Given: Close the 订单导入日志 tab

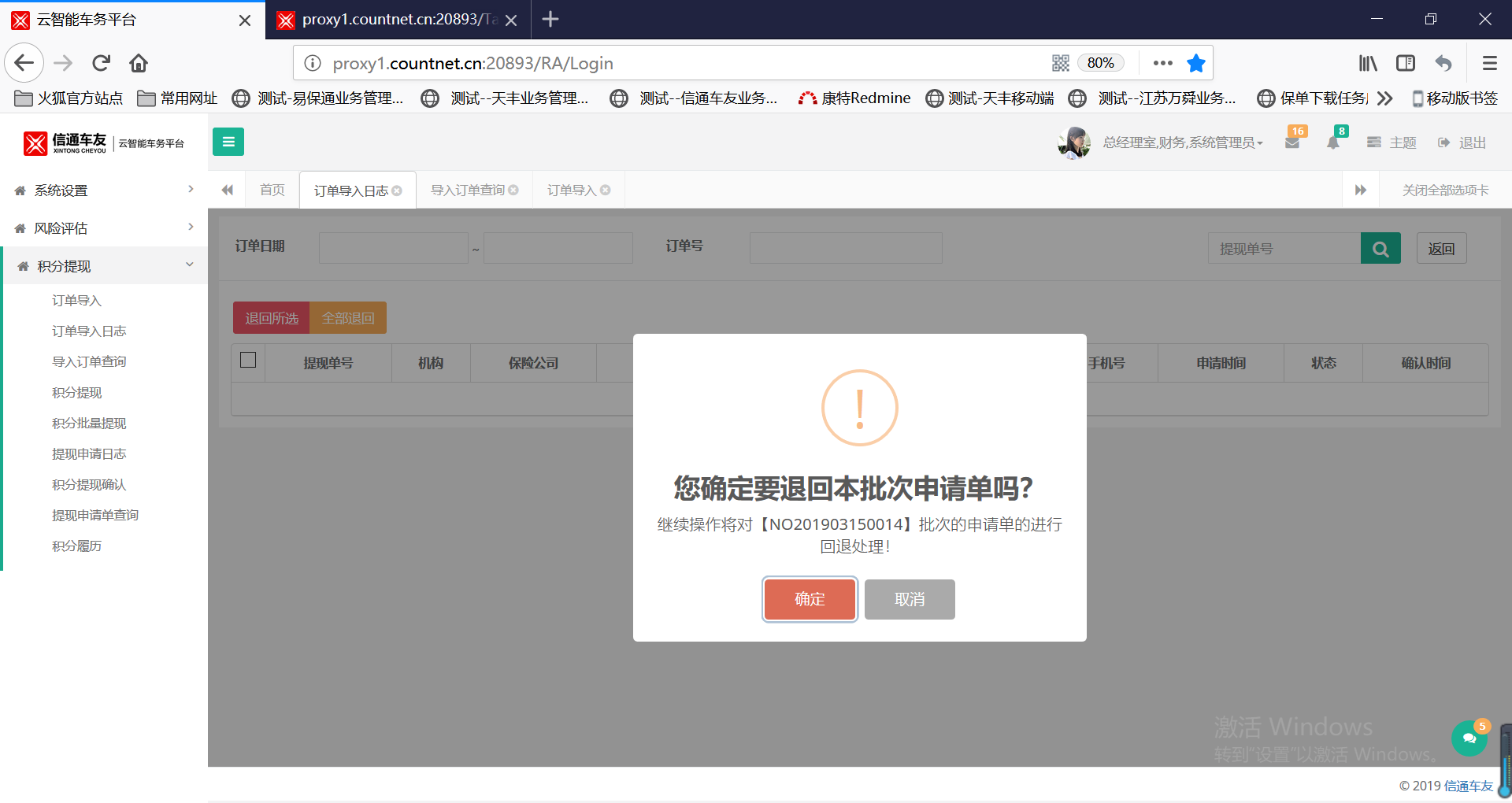Looking at the screenshot, I should click(397, 191).
